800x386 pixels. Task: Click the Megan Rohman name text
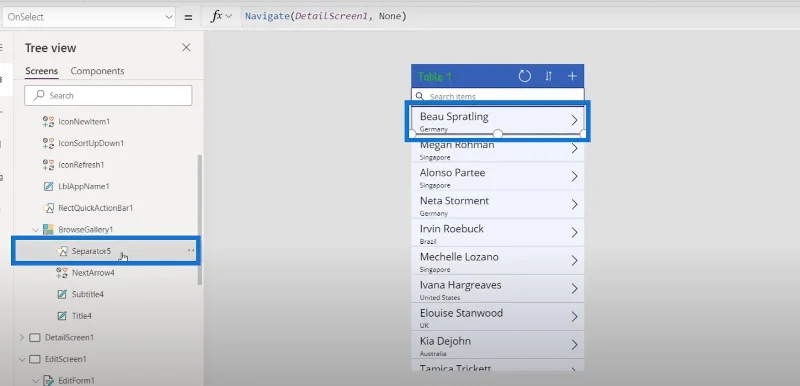tap(457, 145)
